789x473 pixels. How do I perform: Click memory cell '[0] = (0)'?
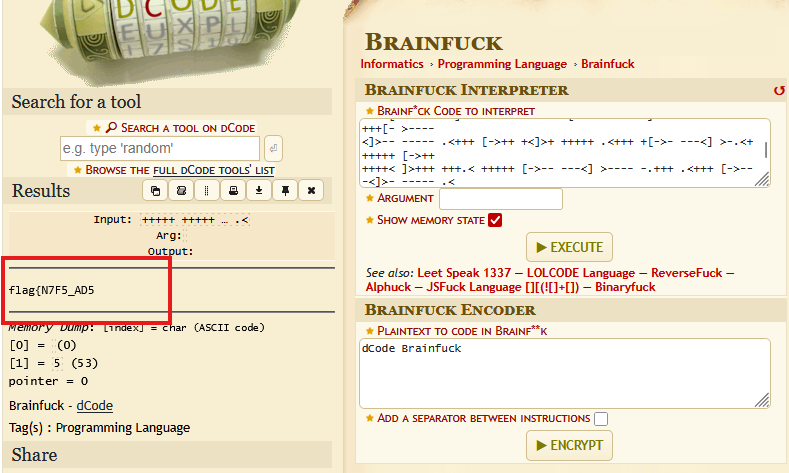point(43,346)
